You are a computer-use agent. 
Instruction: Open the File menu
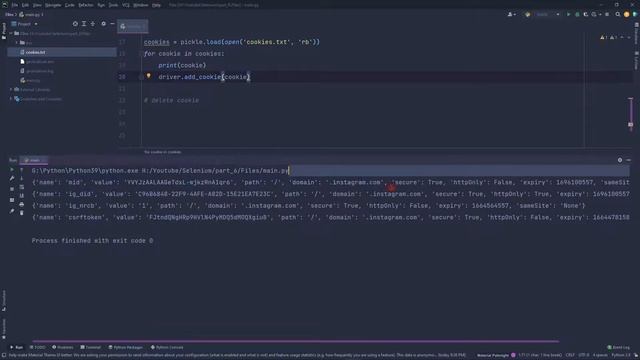[x=15, y=5]
